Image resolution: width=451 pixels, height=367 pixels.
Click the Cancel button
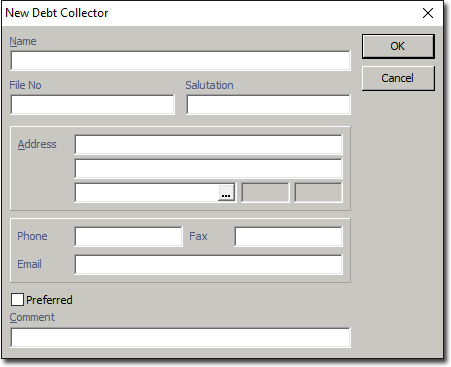398,78
